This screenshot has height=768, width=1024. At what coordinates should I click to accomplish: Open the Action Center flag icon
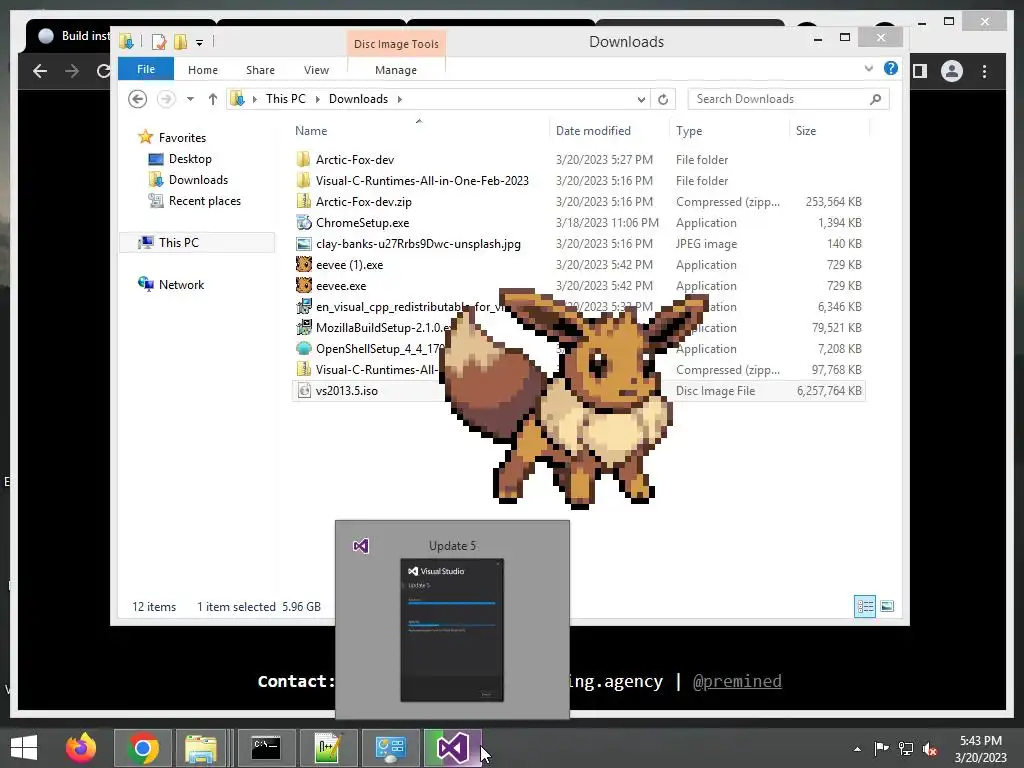pyautogui.click(x=881, y=749)
